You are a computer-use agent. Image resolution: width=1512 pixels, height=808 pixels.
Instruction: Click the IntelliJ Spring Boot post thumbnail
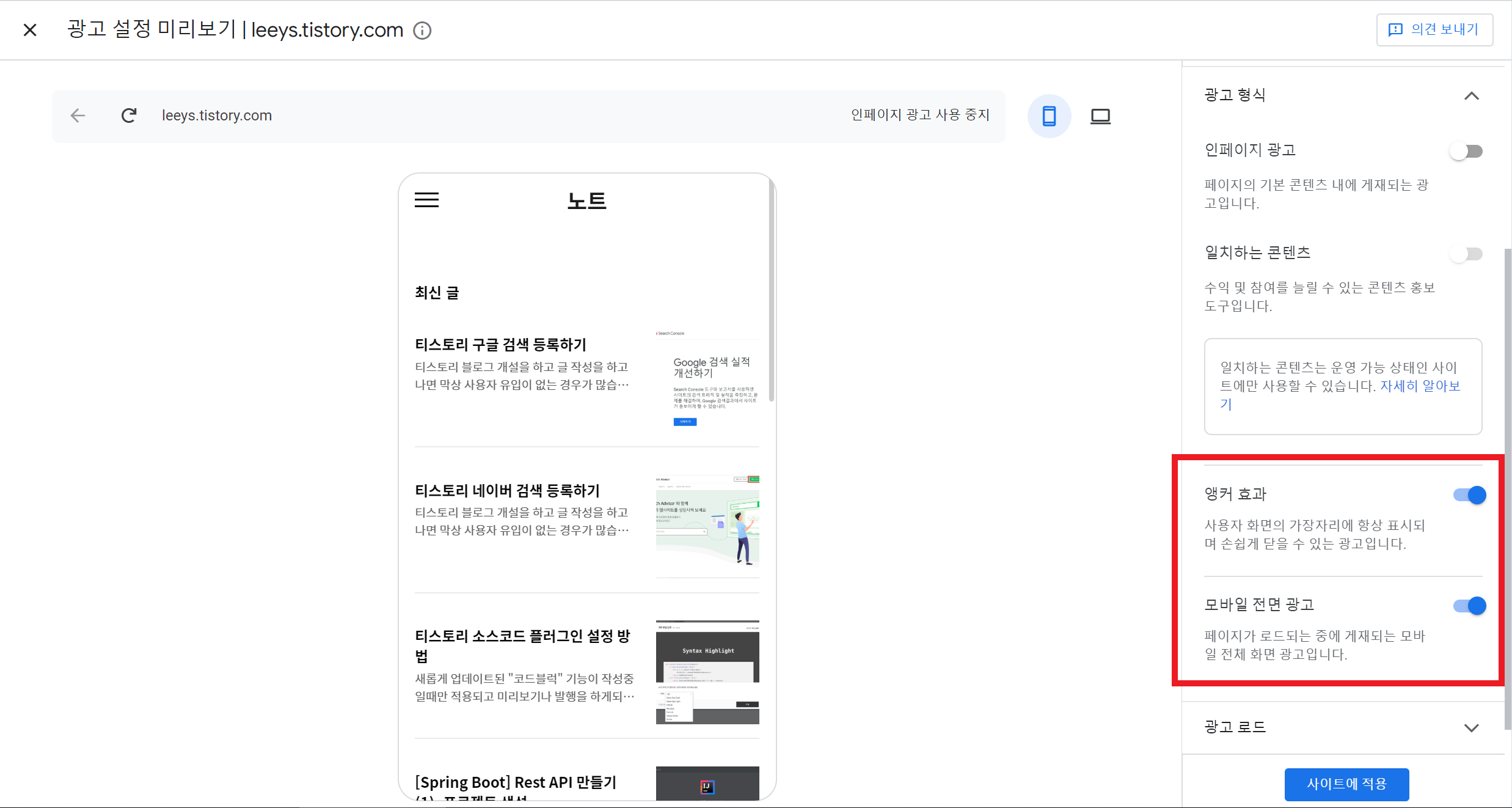707,783
